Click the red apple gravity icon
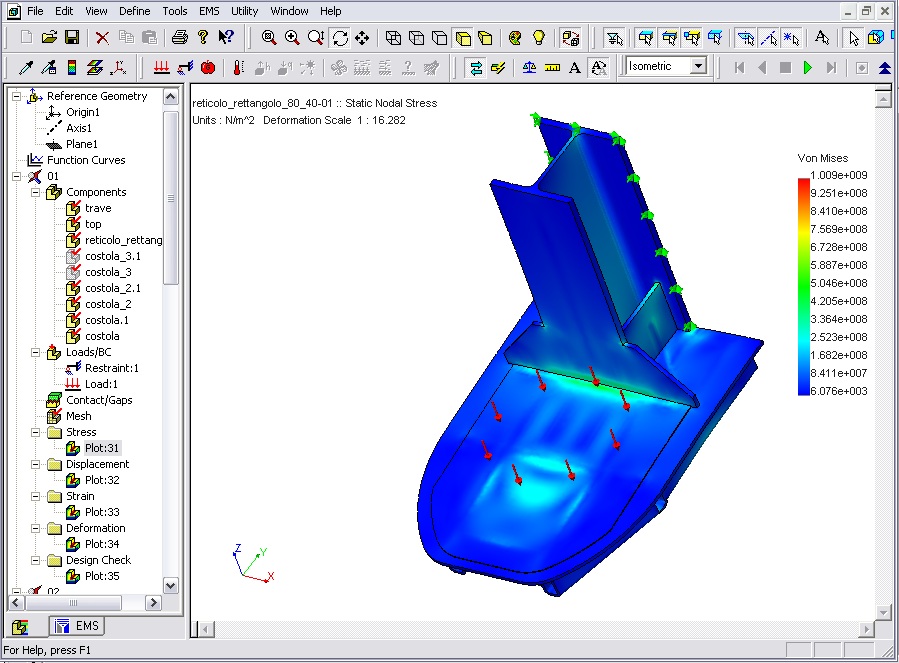 tap(208, 68)
